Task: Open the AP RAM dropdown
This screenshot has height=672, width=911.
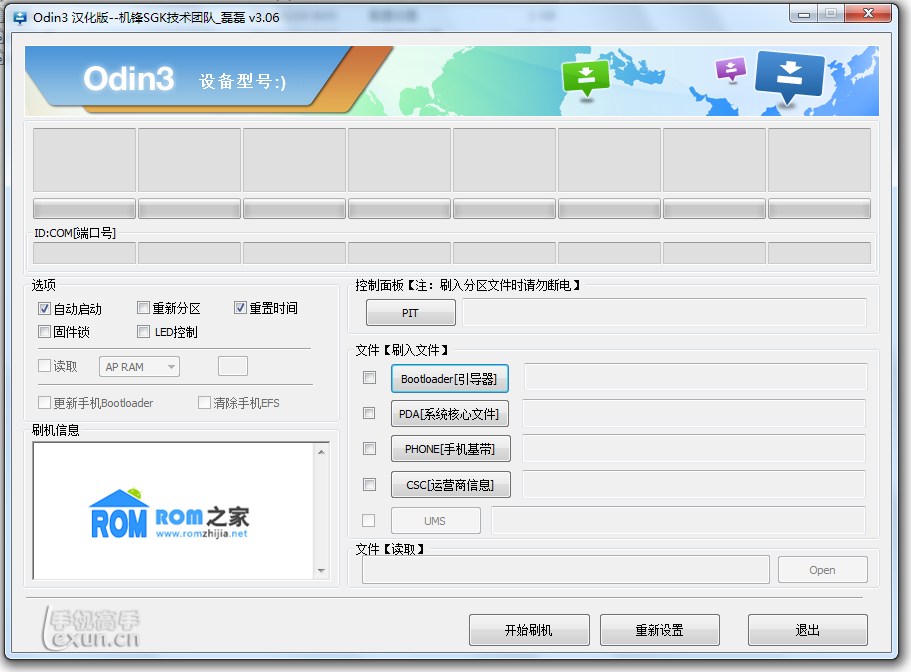Action: (x=139, y=366)
